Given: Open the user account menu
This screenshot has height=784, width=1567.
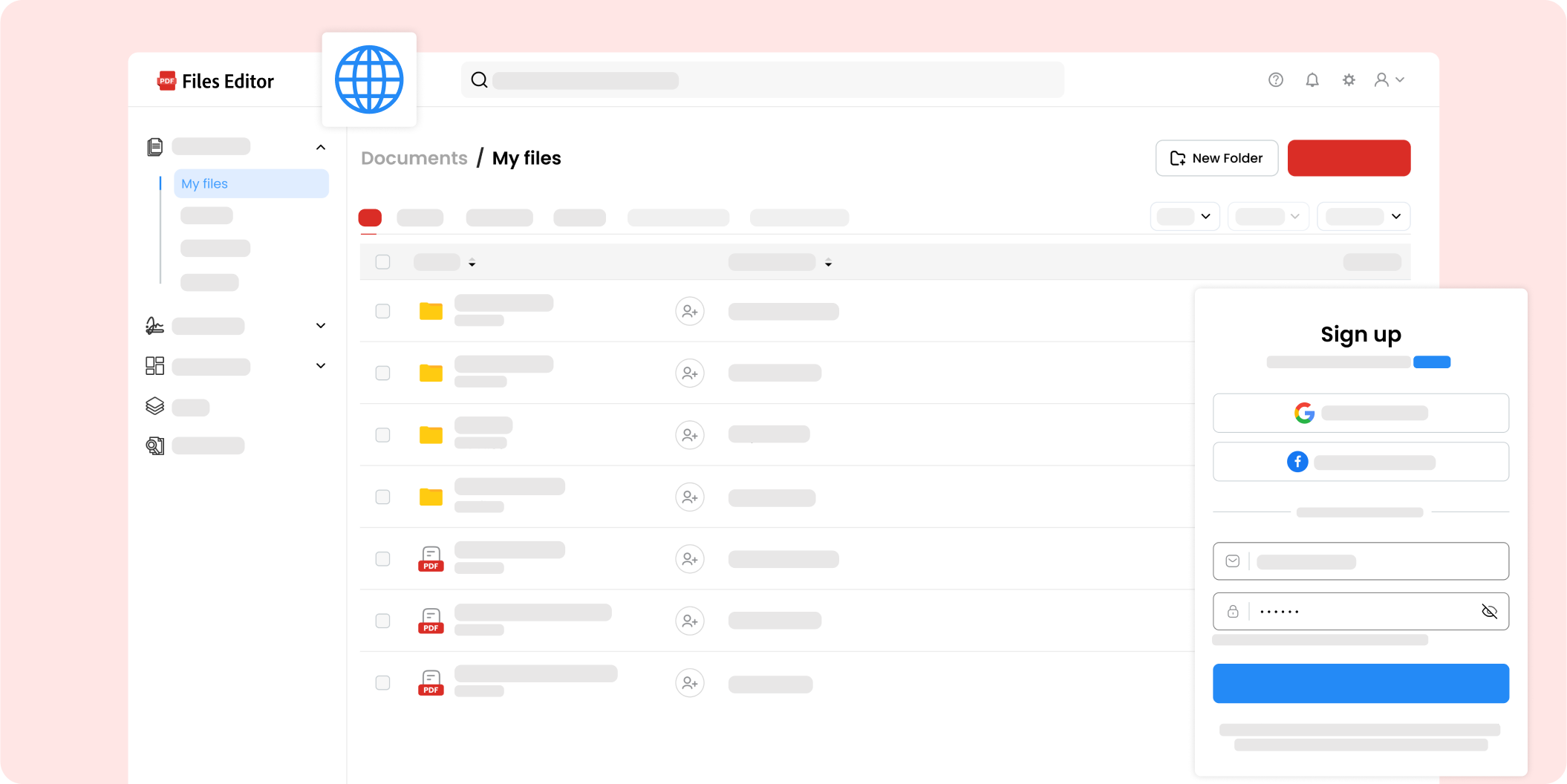Looking at the screenshot, I should (x=1389, y=79).
